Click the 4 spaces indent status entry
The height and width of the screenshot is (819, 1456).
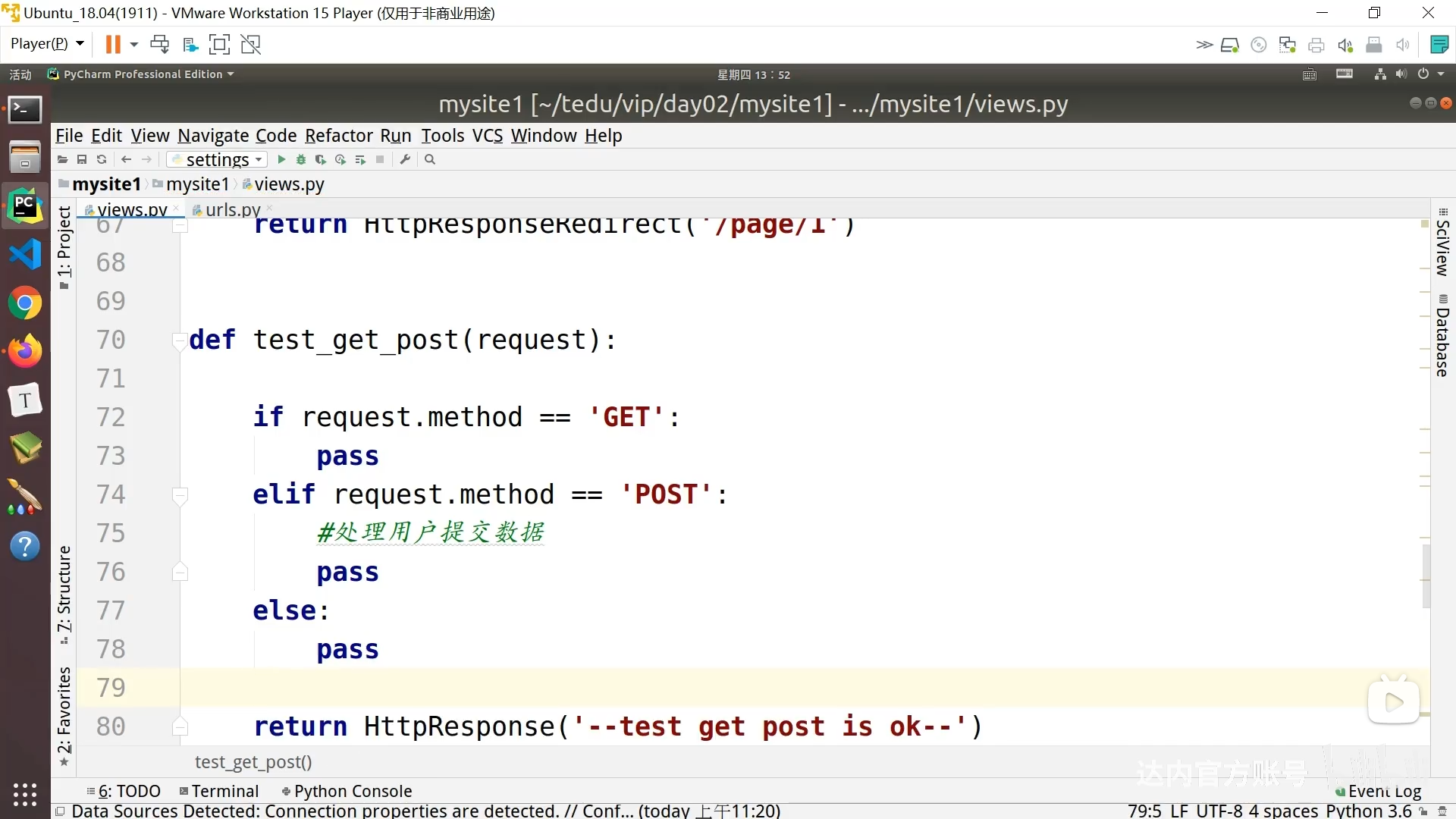[1284, 811]
